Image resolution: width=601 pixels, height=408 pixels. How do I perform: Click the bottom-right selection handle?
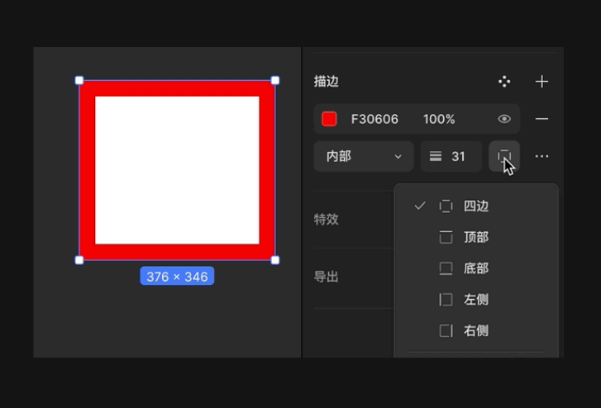point(275,260)
